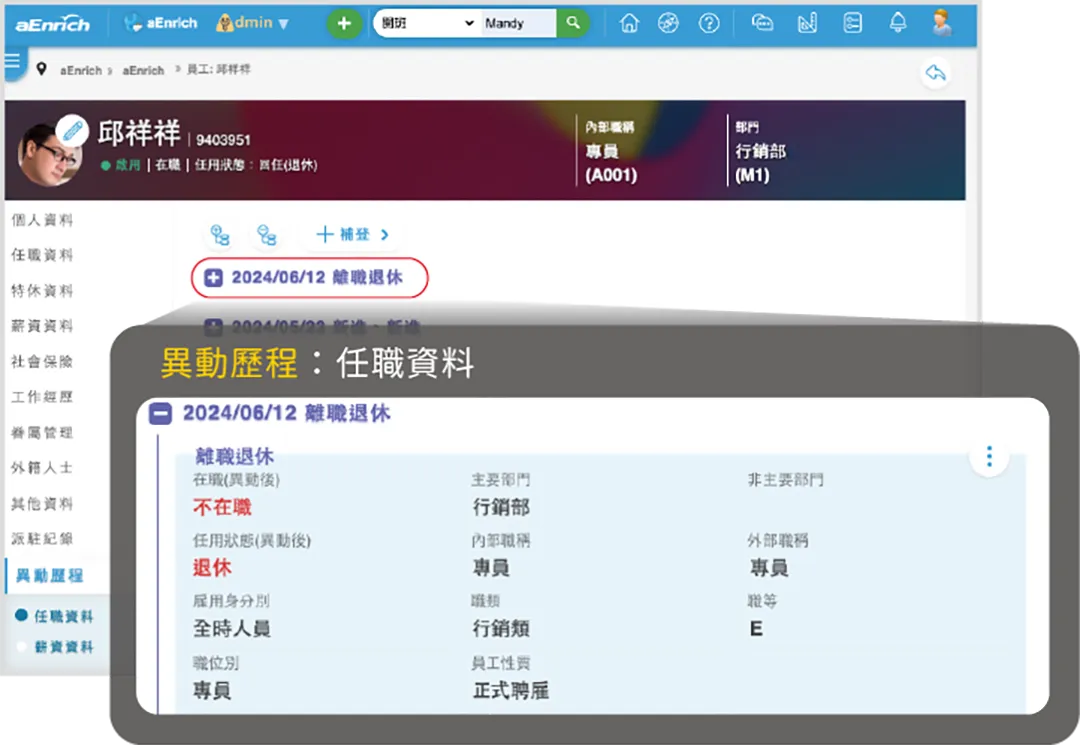Viewport: 1080px width, 745px height.
Task: Open the chat messages icon
Action: click(762, 22)
